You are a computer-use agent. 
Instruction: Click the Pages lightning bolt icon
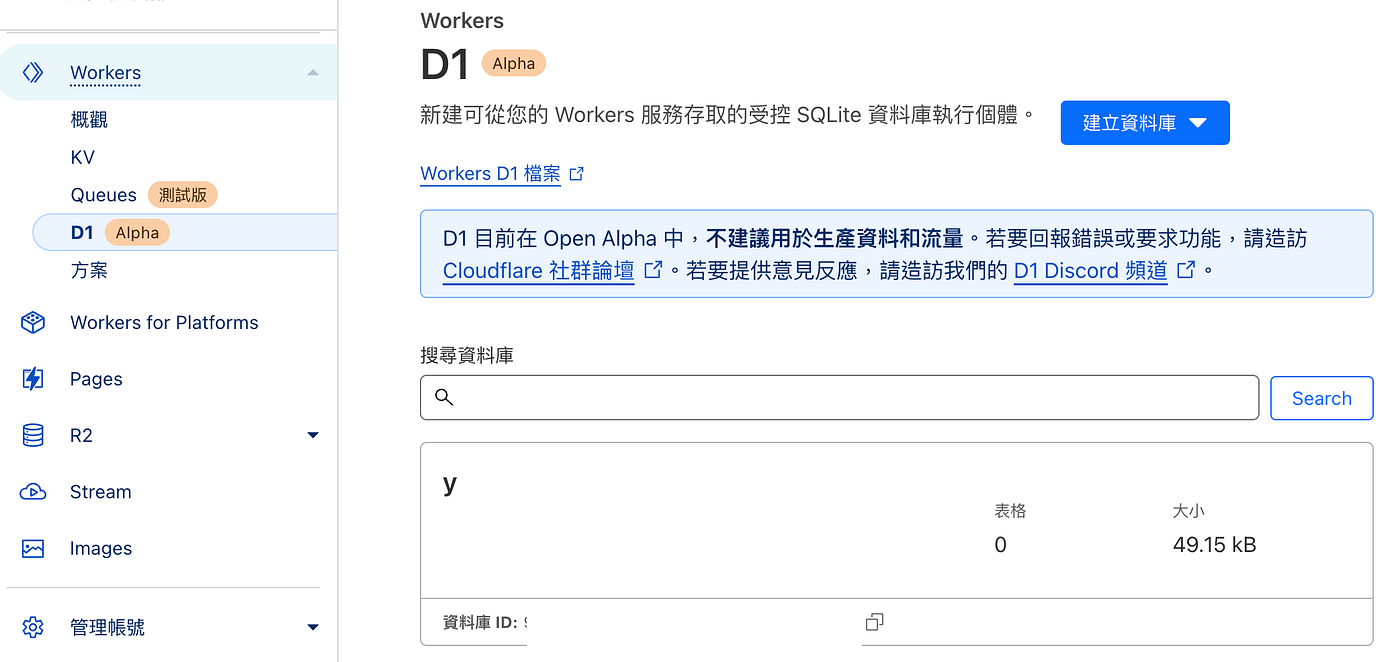(x=33, y=379)
